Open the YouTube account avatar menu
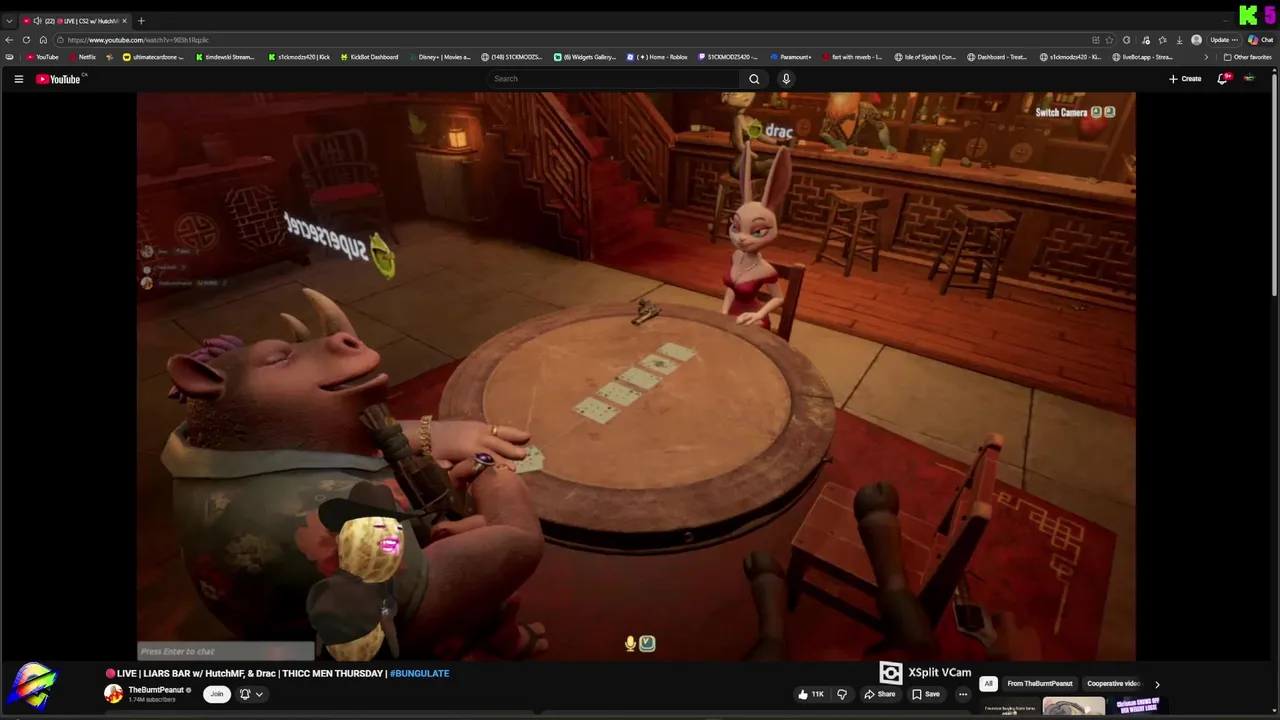The image size is (1280, 720). pyautogui.click(x=1249, y=79)
